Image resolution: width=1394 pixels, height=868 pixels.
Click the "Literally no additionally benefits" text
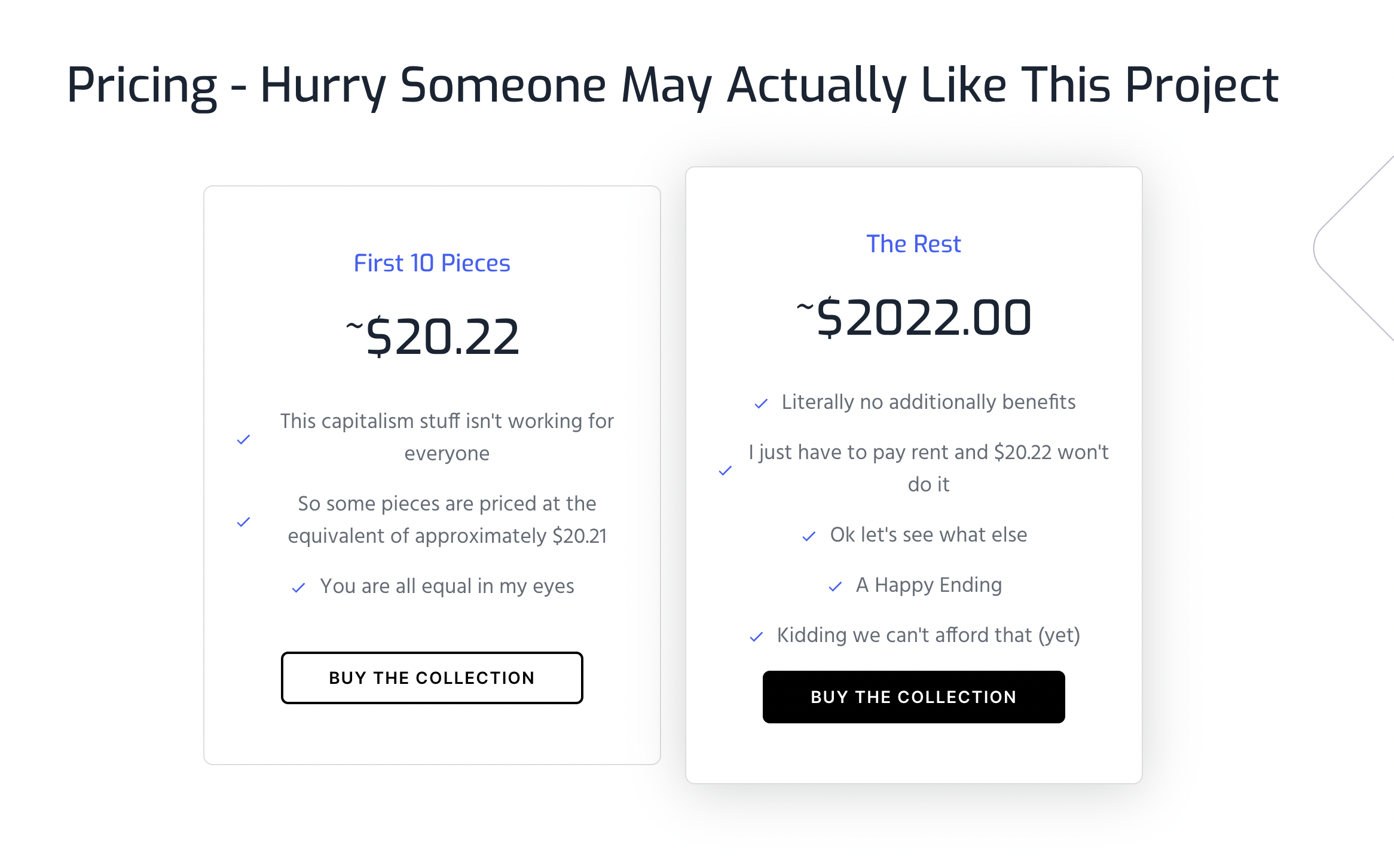(928, 402)
